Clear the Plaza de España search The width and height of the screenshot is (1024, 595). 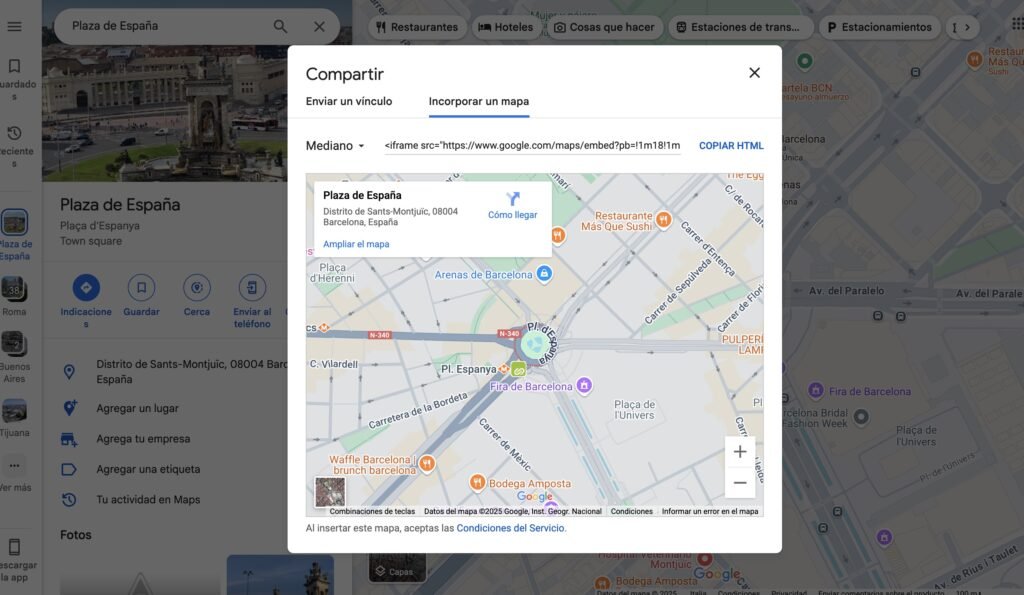click(319, 26)
